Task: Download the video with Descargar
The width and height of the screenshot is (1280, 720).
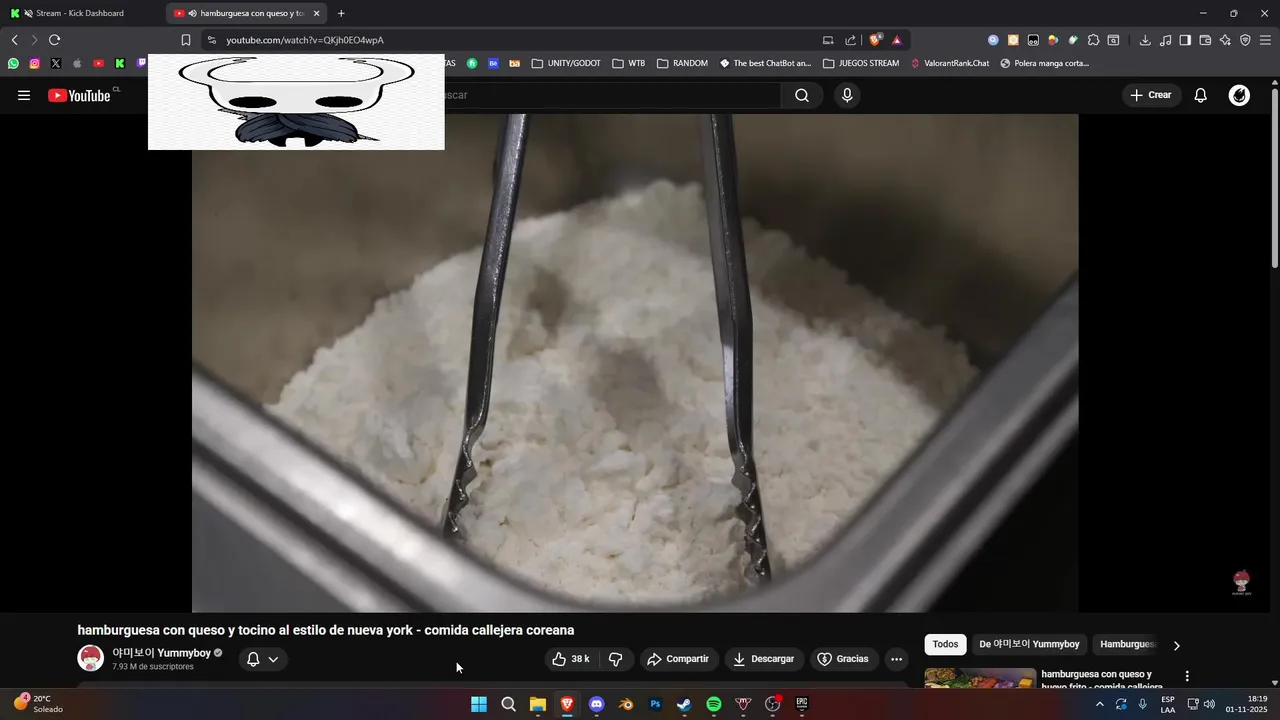Action: 764,659
